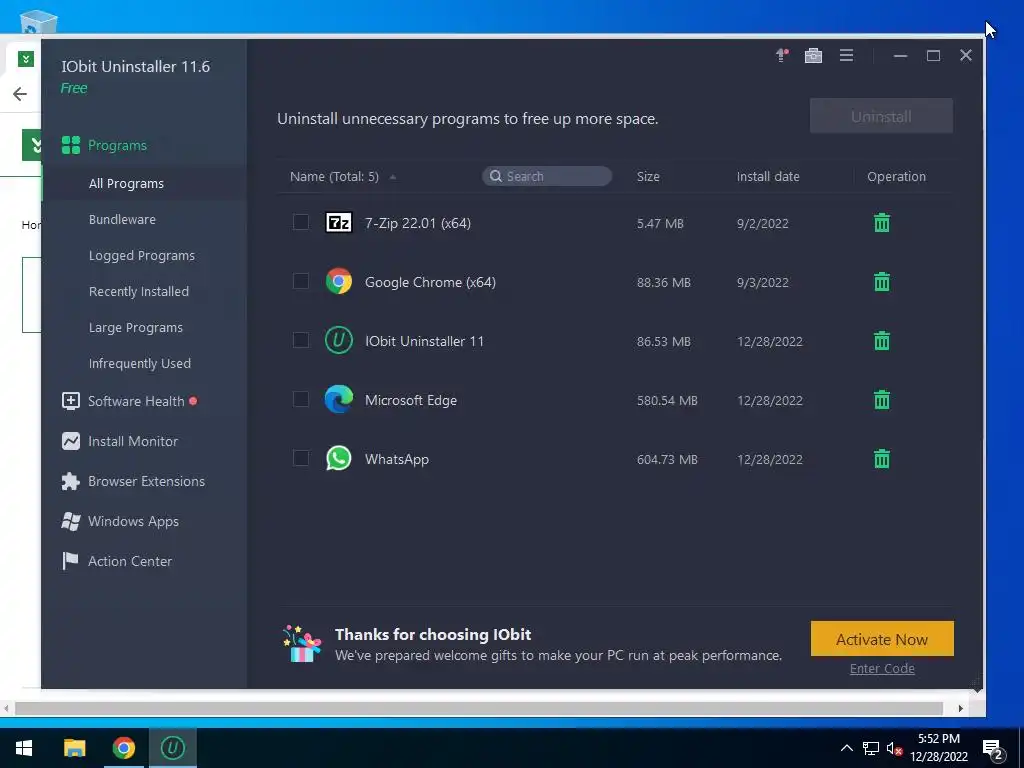
Task: Select the IObit Uninstaller 11 name
Action: [424, 341]
